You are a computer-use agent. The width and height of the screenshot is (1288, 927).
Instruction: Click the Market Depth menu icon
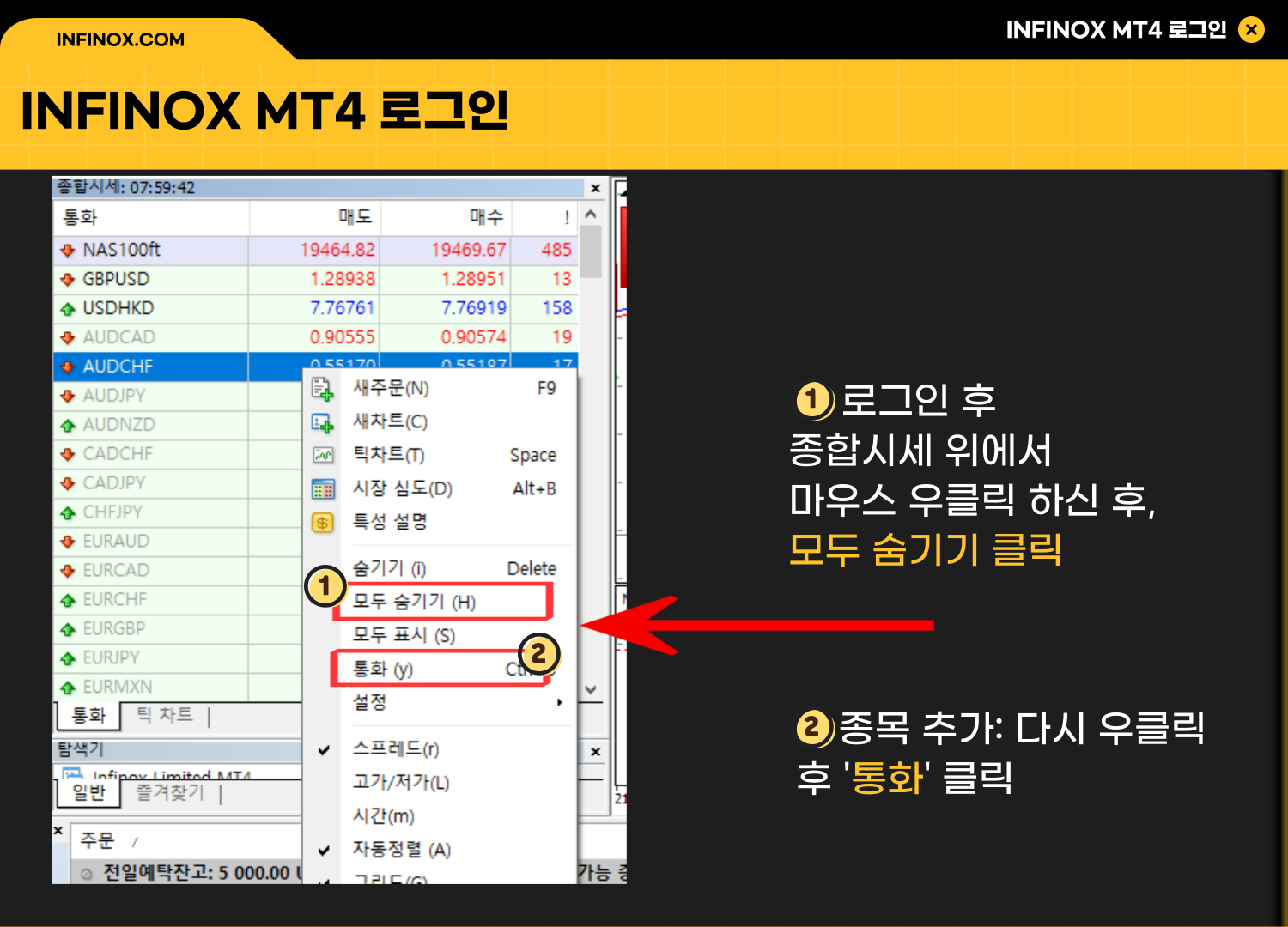322,489
